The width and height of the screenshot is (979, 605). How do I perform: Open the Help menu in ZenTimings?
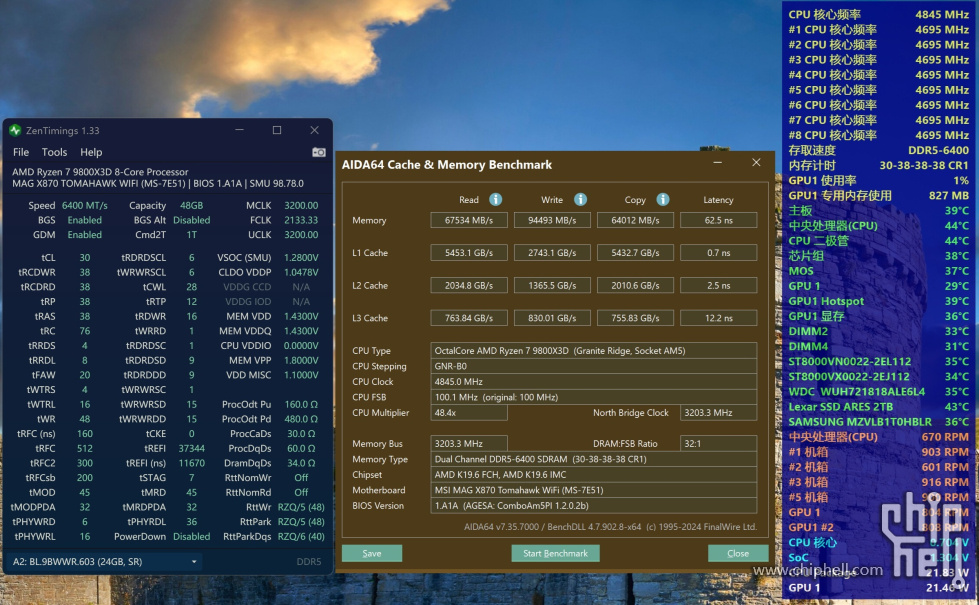click(x=91, y=152)
